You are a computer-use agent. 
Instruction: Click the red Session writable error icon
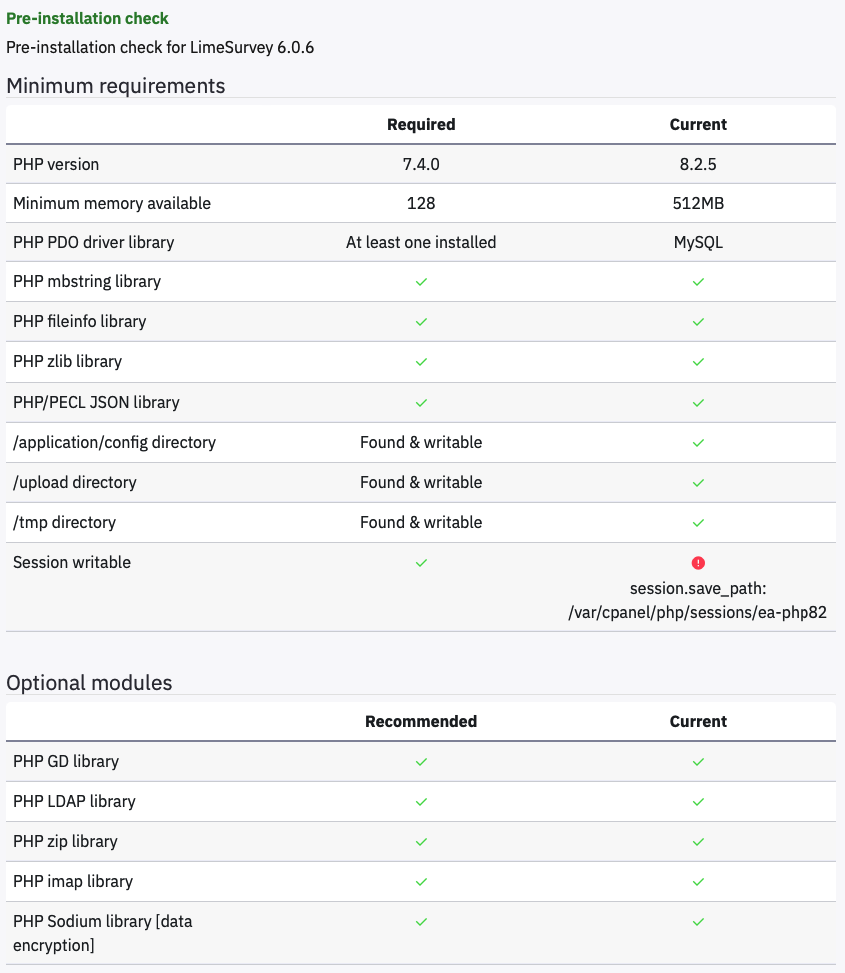[x=698, y=563]
